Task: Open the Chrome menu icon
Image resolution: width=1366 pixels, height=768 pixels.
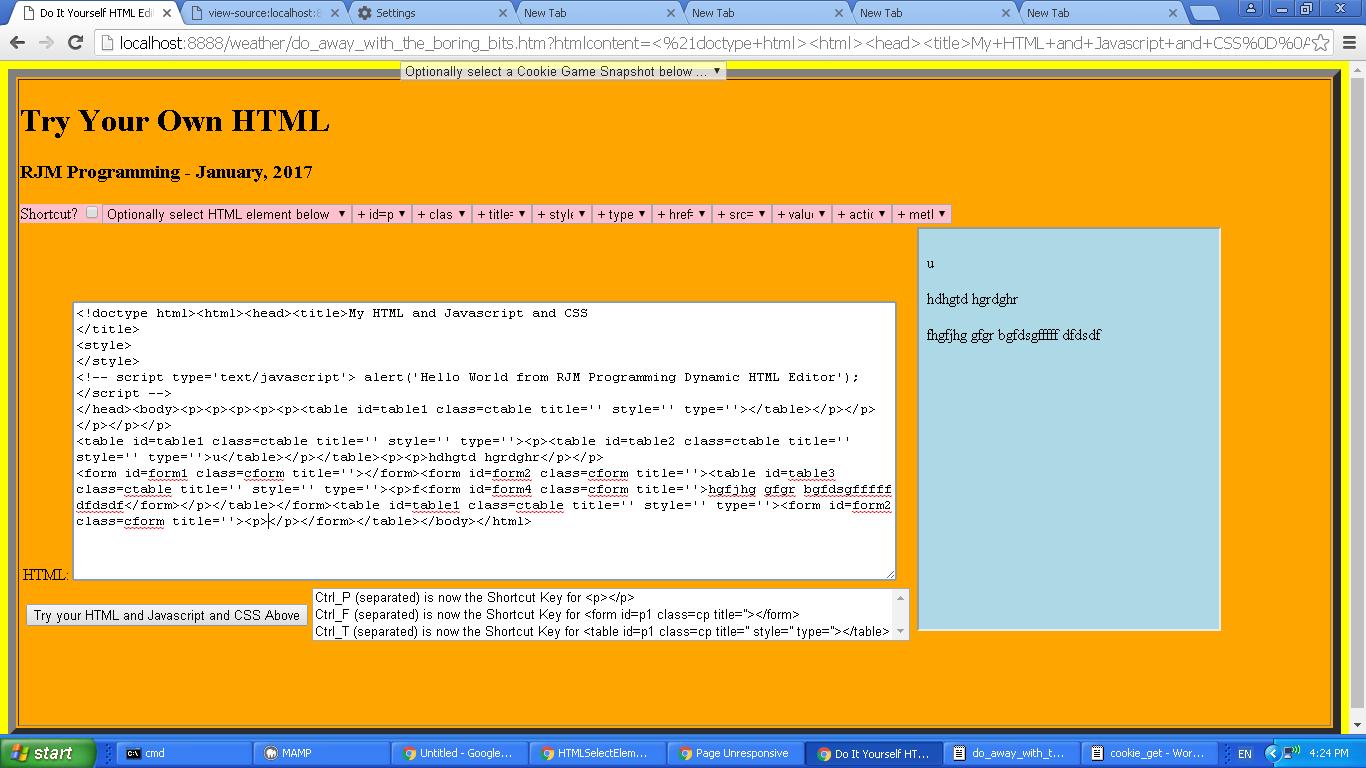Action: [x=1349, y=43]
